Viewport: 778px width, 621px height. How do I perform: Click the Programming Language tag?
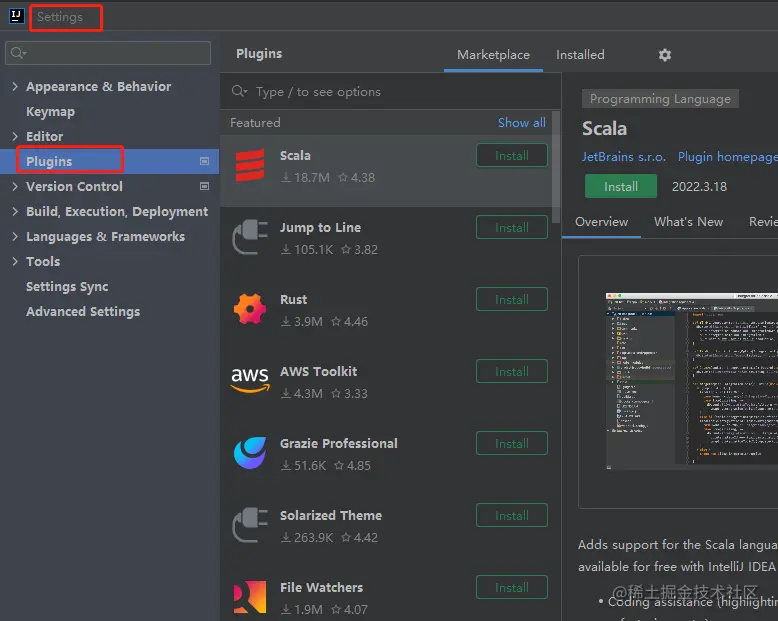click(660, 99)
